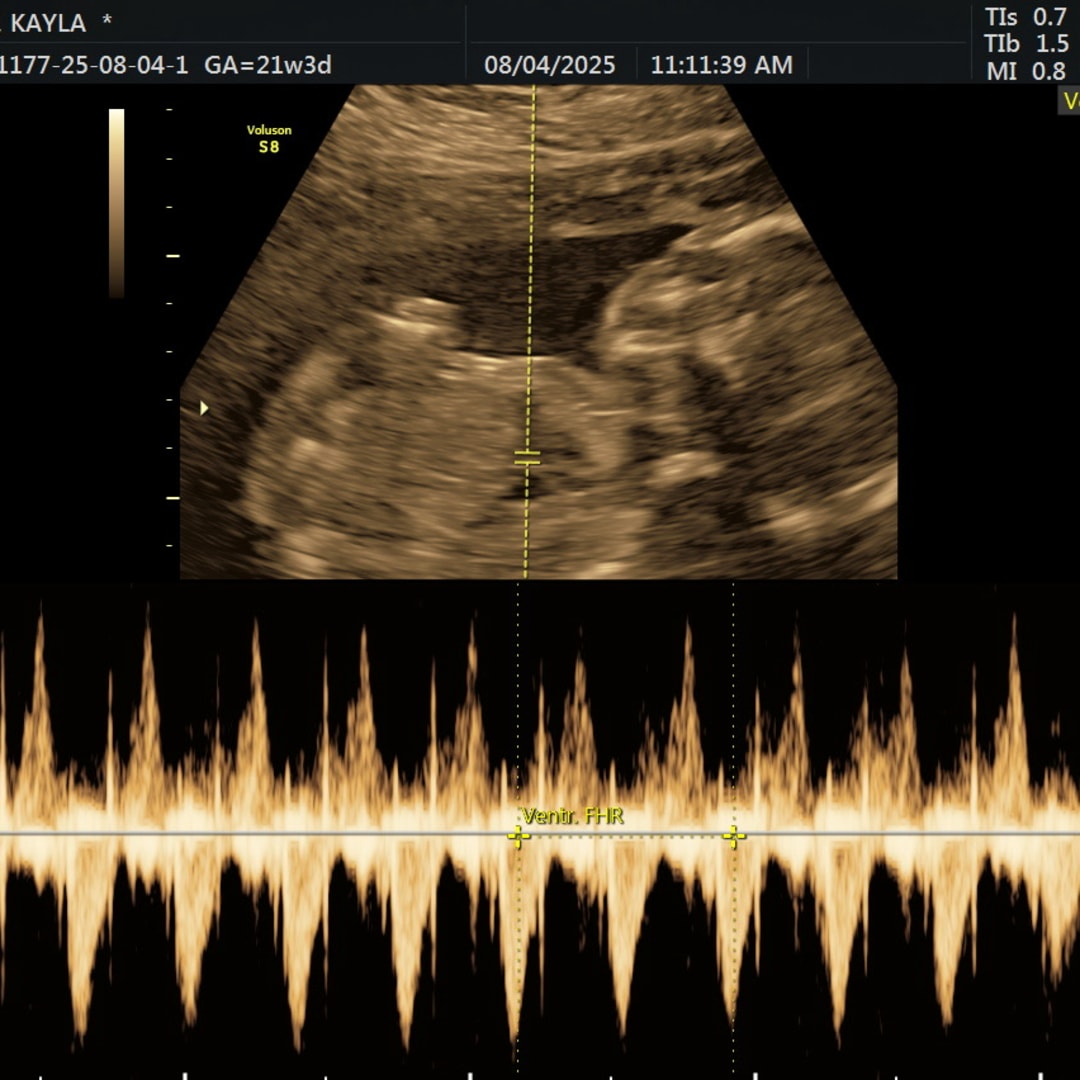
Task: Click the left Ventr. FHR caliper cross
Action: (x=517, y=837)
